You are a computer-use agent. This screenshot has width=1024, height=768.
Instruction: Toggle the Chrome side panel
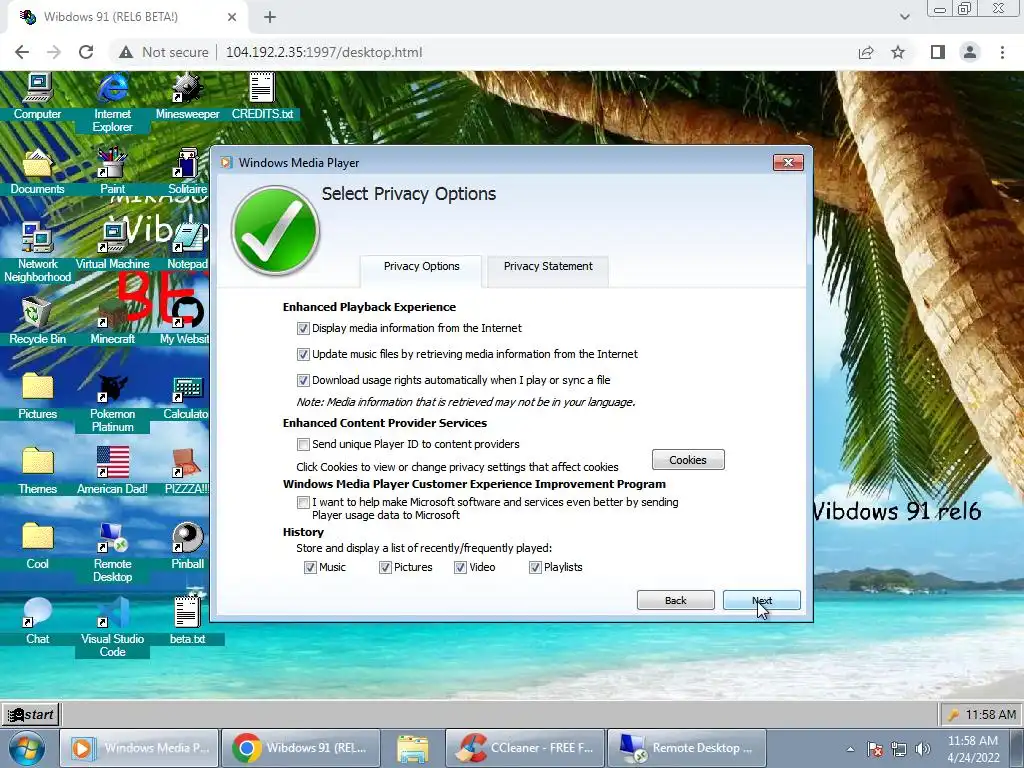(x=938, y=52)
